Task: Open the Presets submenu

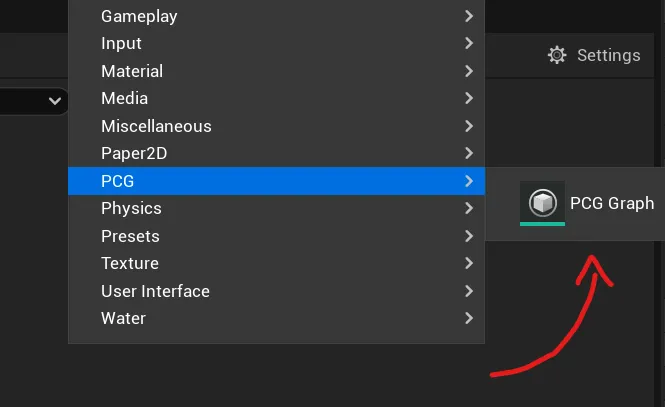Action: click(x=277, y=236)
